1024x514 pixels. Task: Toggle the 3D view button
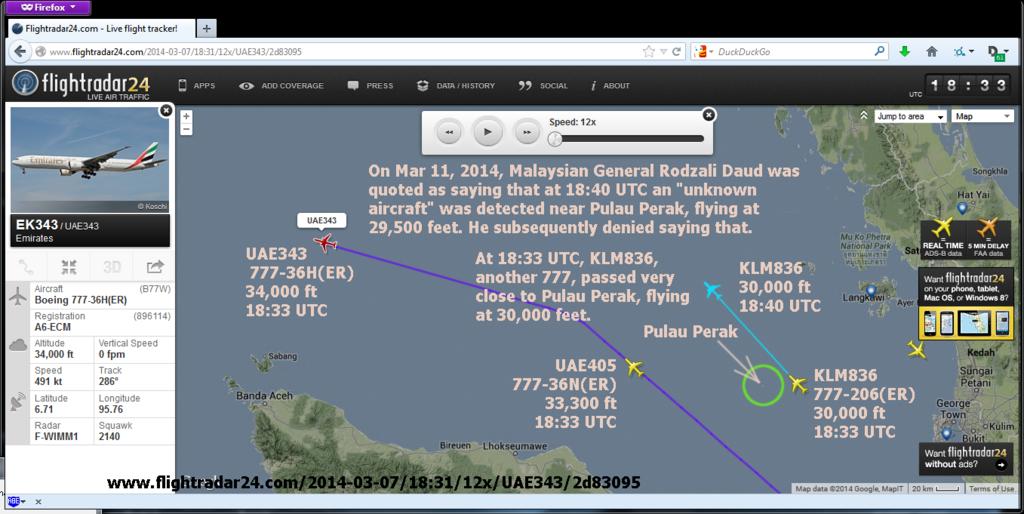click(x=112, y=266)
